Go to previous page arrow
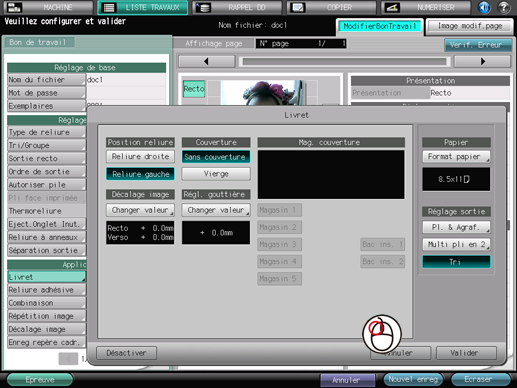The image size is (517, 388). coord(207,61)
